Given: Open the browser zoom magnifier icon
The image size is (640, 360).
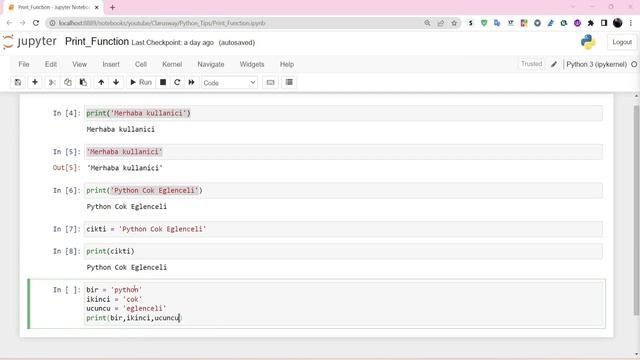Looking at the screenshot, I should (427, 23).
